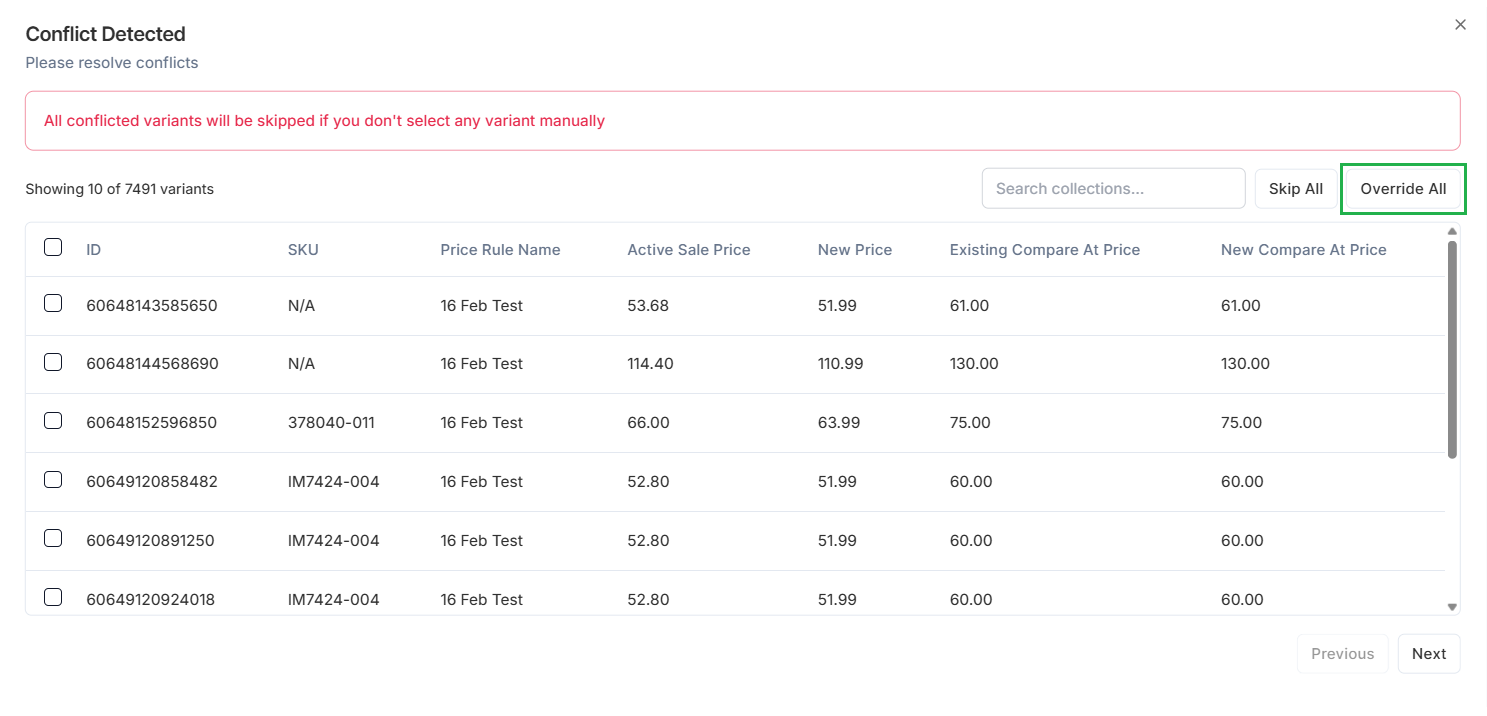1487x716 pixels.
Task: Select ID 60648152596850 text
Action: pyautogui.click(x=152, y=423)
